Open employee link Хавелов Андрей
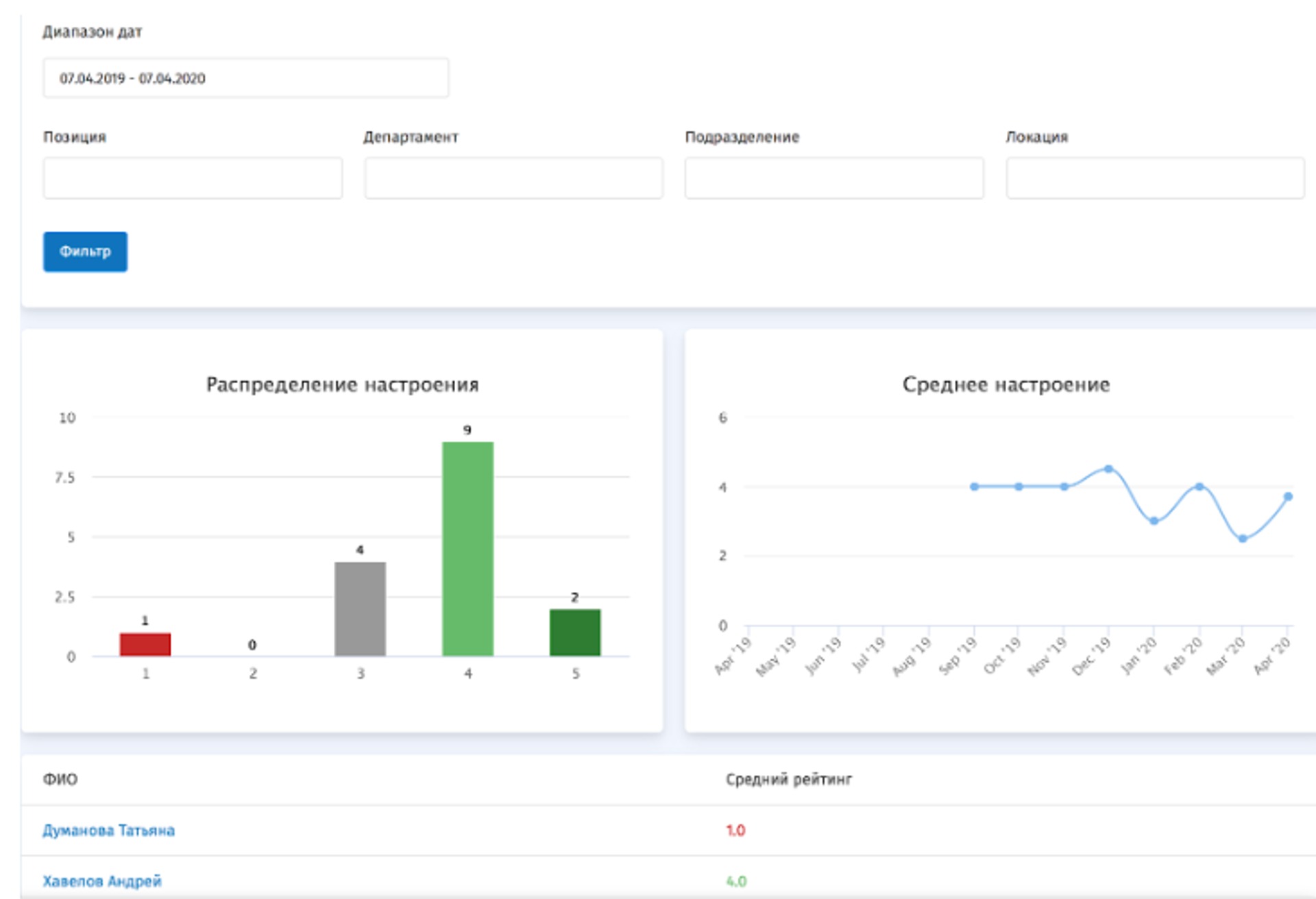Viewport: 1316px width, 899px height. click(102, 881)
